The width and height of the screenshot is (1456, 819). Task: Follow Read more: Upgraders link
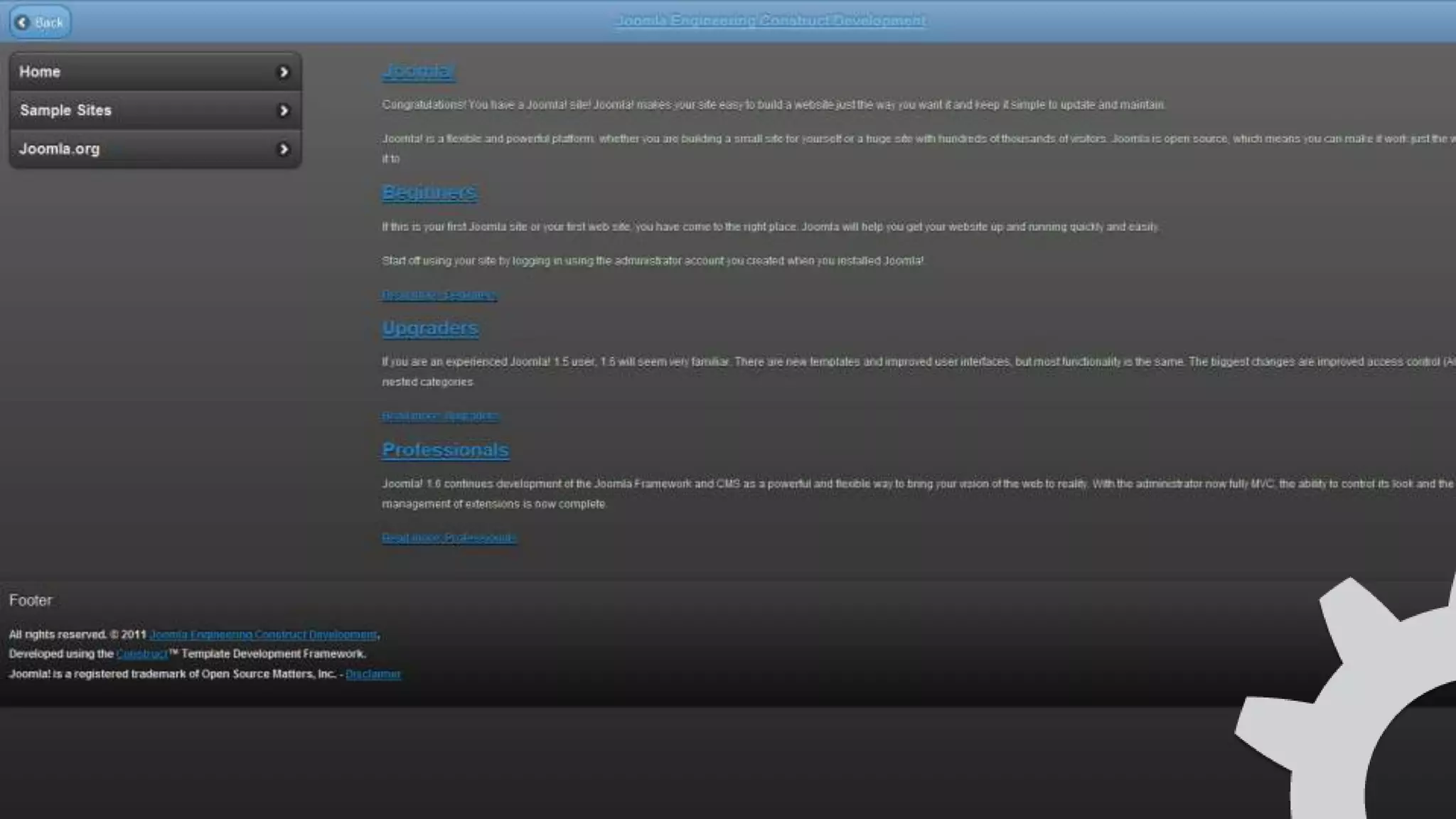[x=440, y=416]
